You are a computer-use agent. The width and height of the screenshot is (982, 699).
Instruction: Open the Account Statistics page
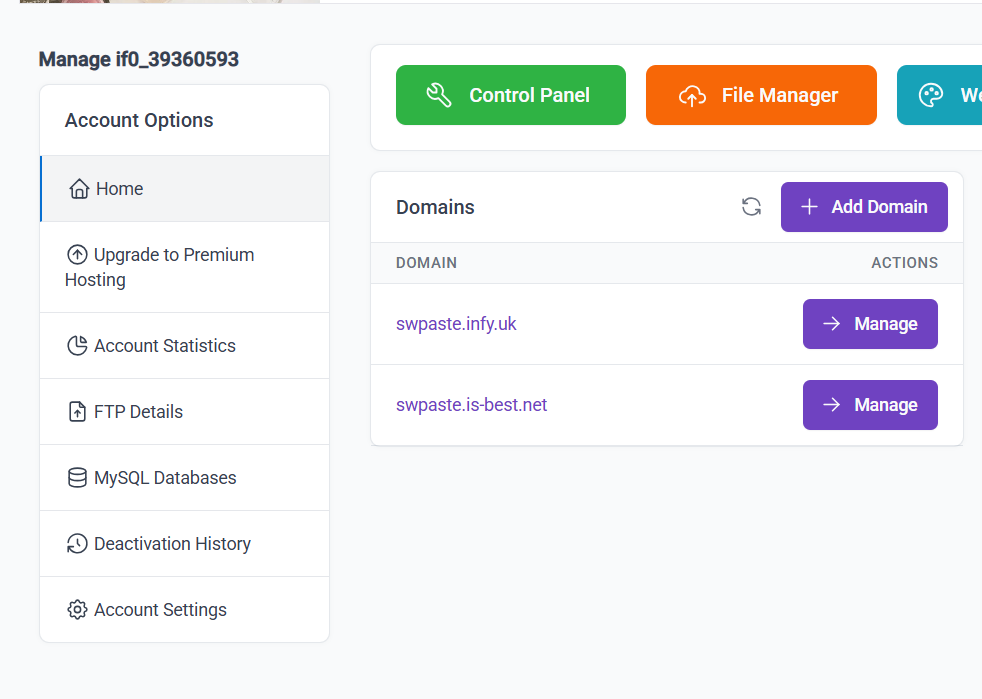(x=165, y=346)
